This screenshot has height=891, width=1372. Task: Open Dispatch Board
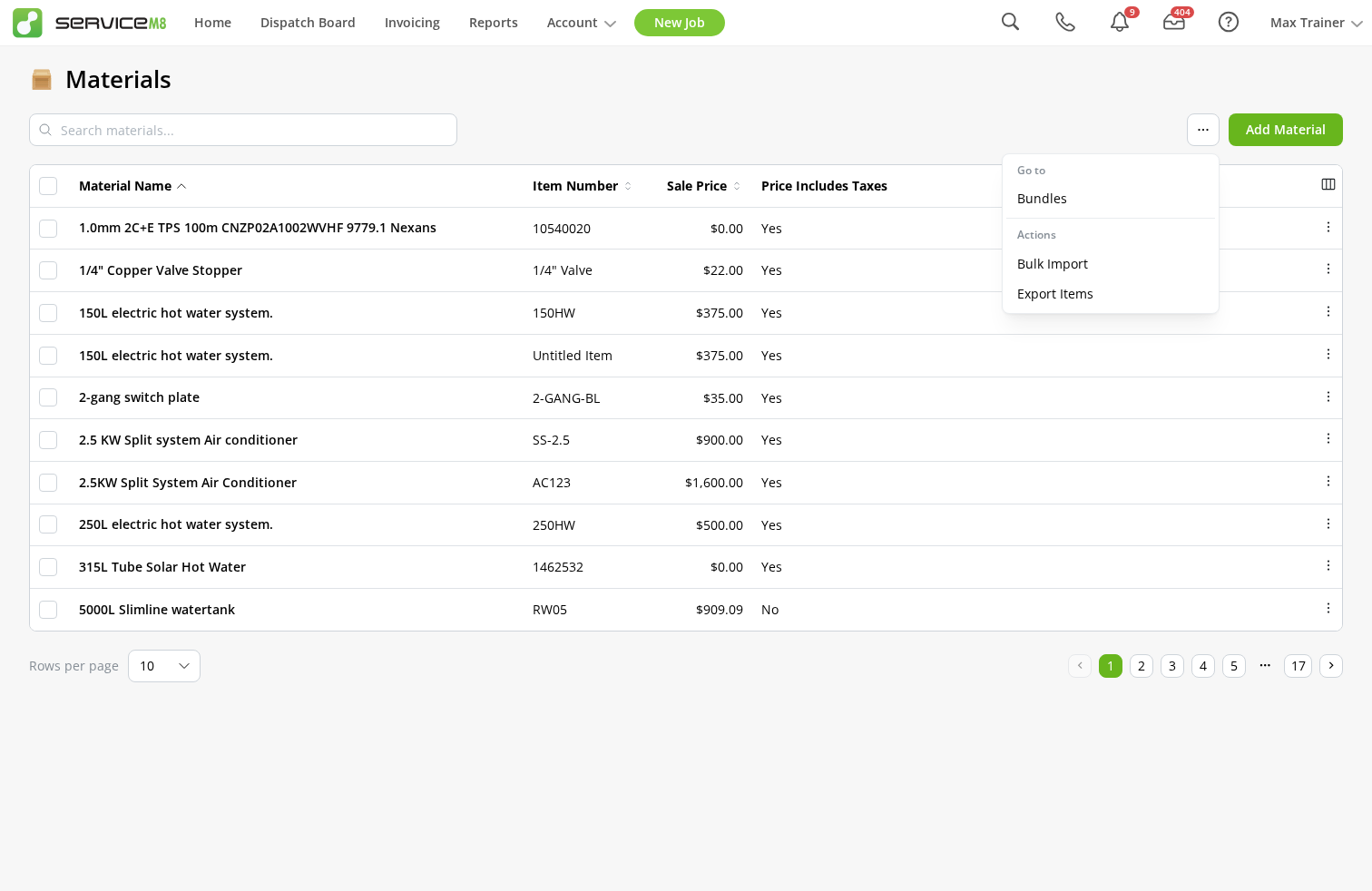(x=308, y=23)
